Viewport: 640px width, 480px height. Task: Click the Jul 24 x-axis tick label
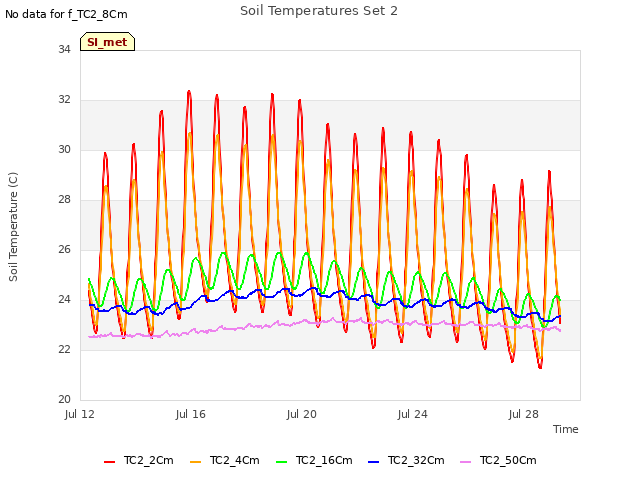(413, 415)
